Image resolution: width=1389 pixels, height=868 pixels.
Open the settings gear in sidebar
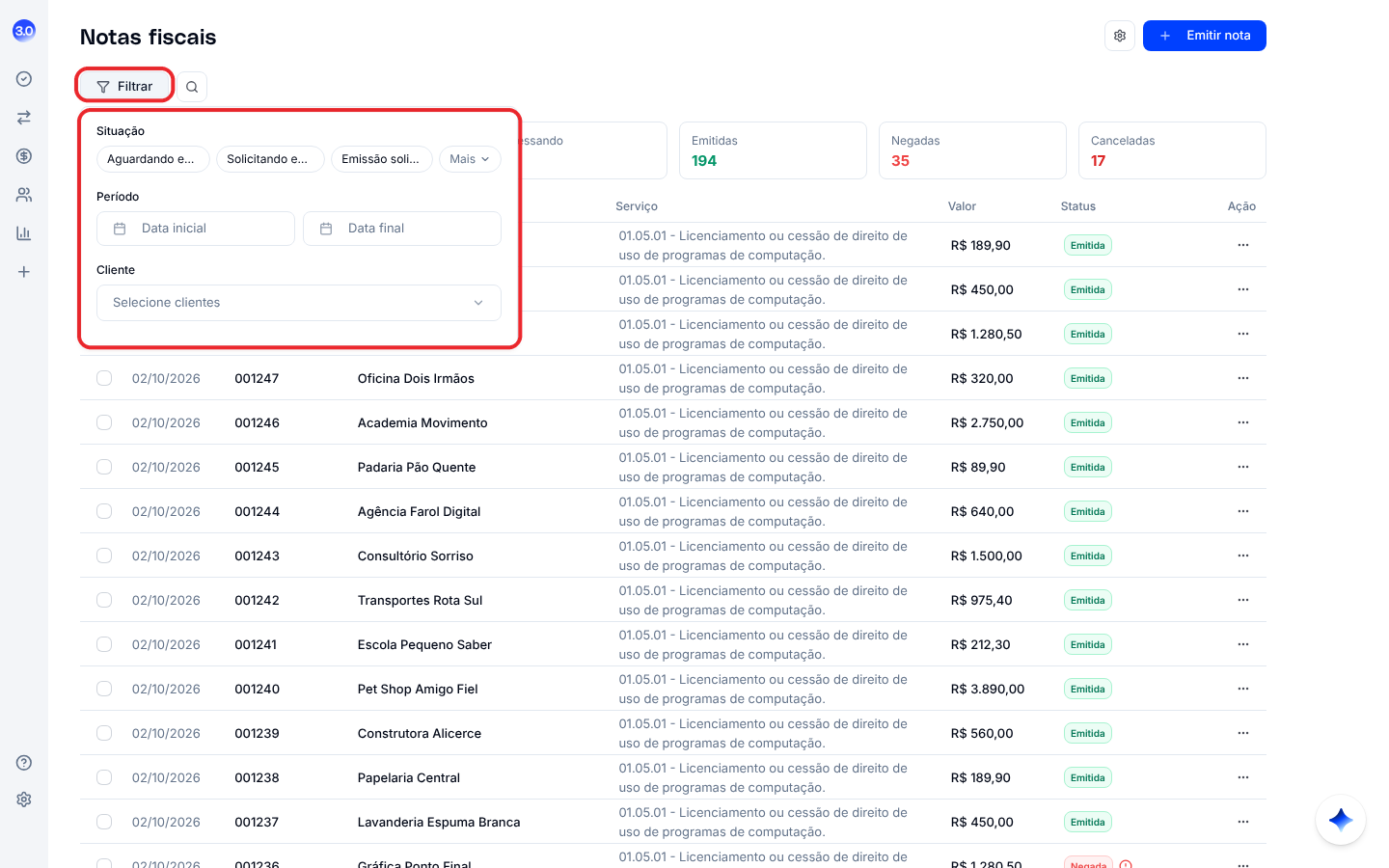pyautogui.click(x=24, y=800)
